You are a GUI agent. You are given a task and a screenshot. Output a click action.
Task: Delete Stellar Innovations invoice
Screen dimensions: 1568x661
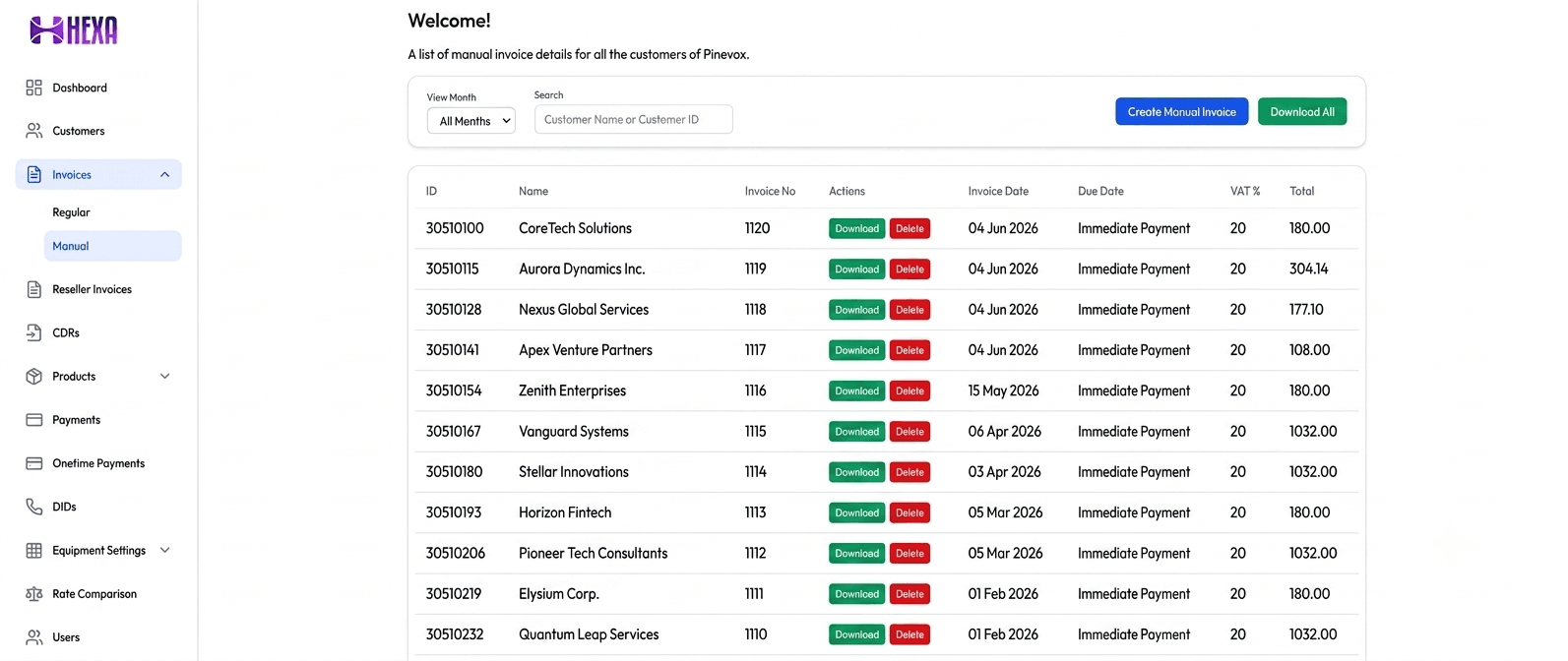pyautogui.click(x=909, y=472)
